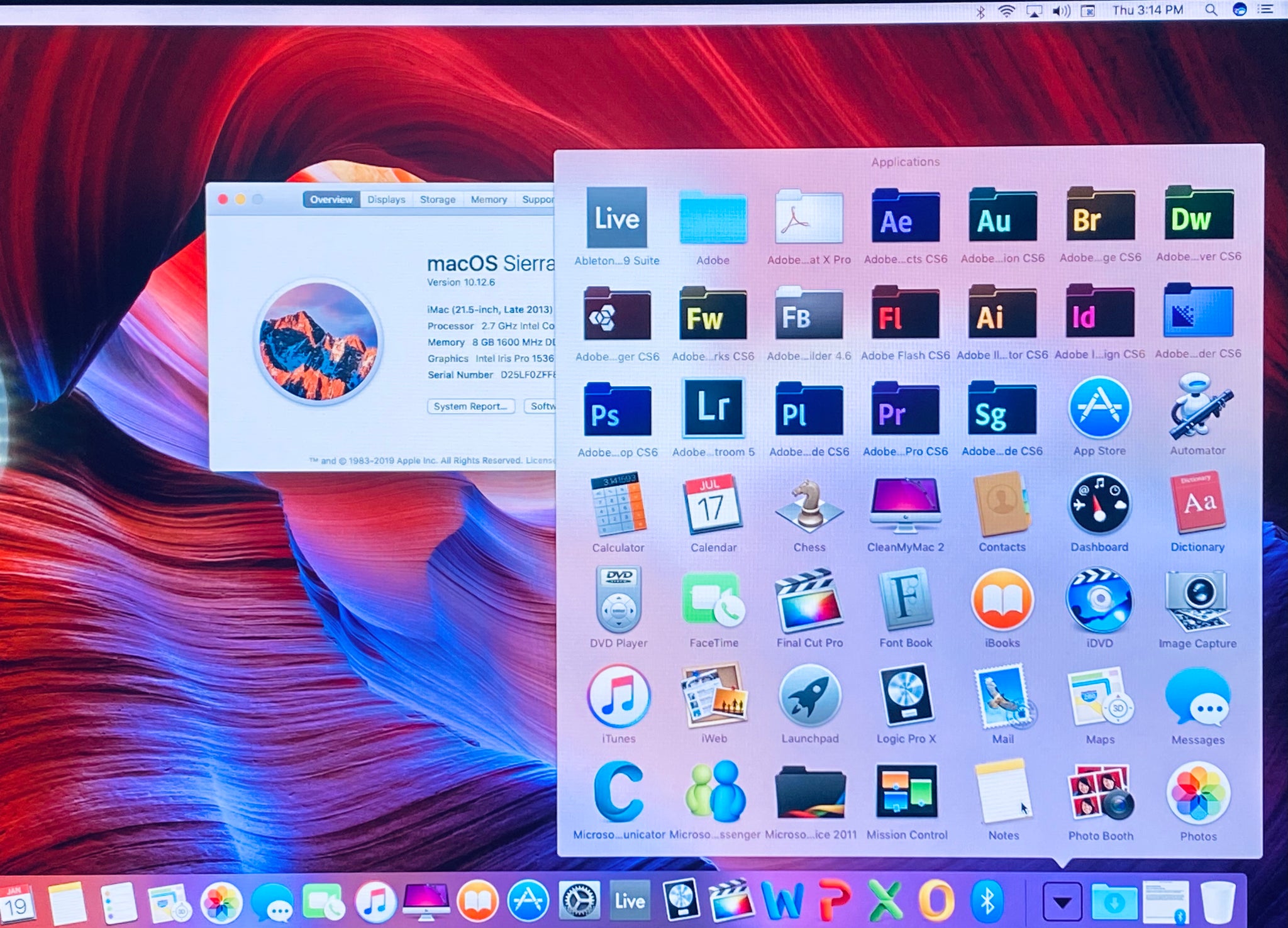
Task: Open Final Cut Pro in the stack
Action: pyautogui.click(x=809, y=600)
